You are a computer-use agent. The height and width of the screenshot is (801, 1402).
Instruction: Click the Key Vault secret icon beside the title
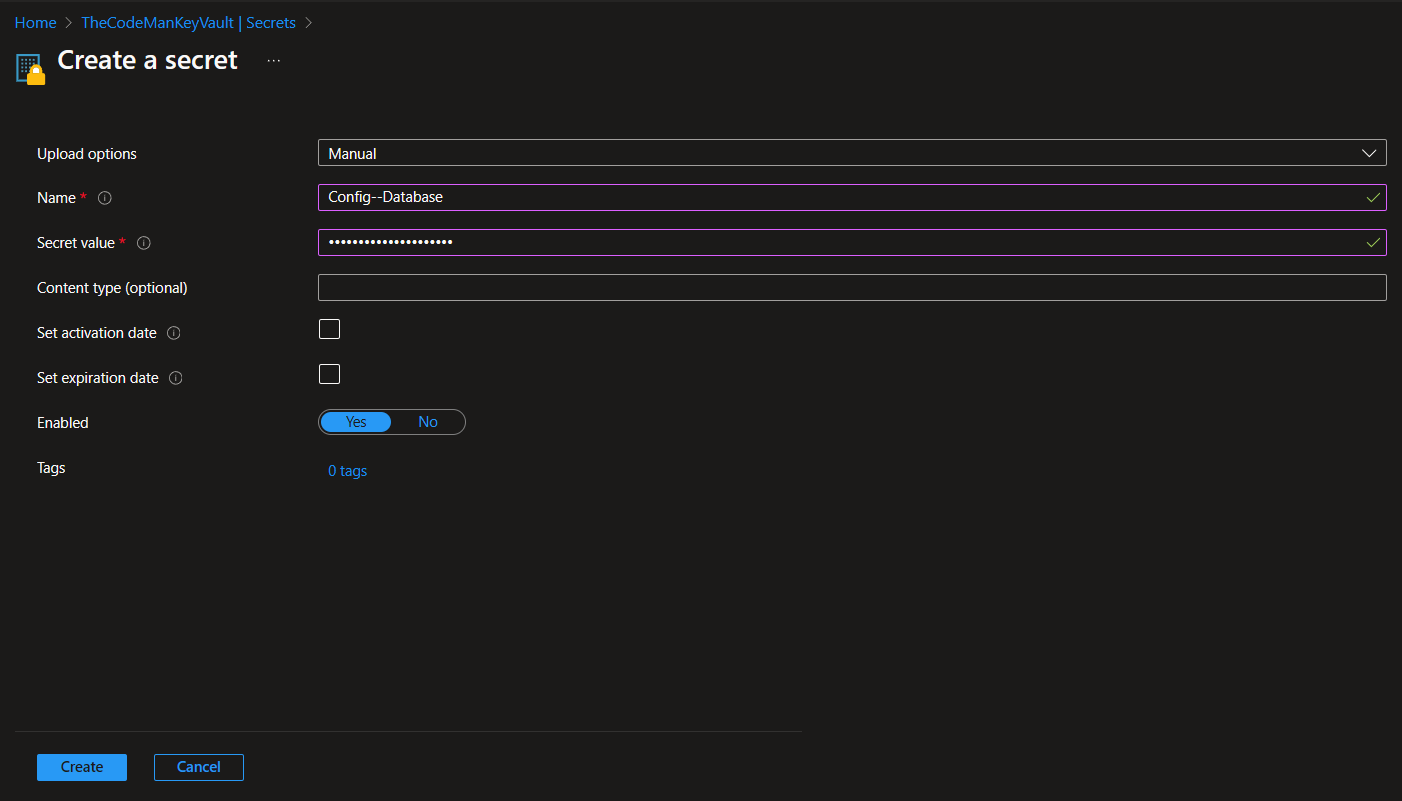click(31, 68)
